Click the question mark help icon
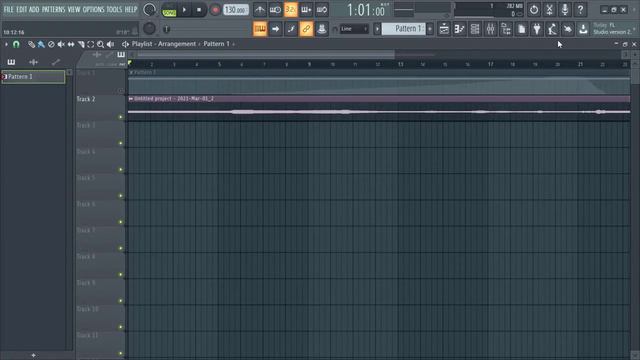Image resolution: width=640 pixels, height=360 pixels. pyautogui.click(x=580, y=9)
